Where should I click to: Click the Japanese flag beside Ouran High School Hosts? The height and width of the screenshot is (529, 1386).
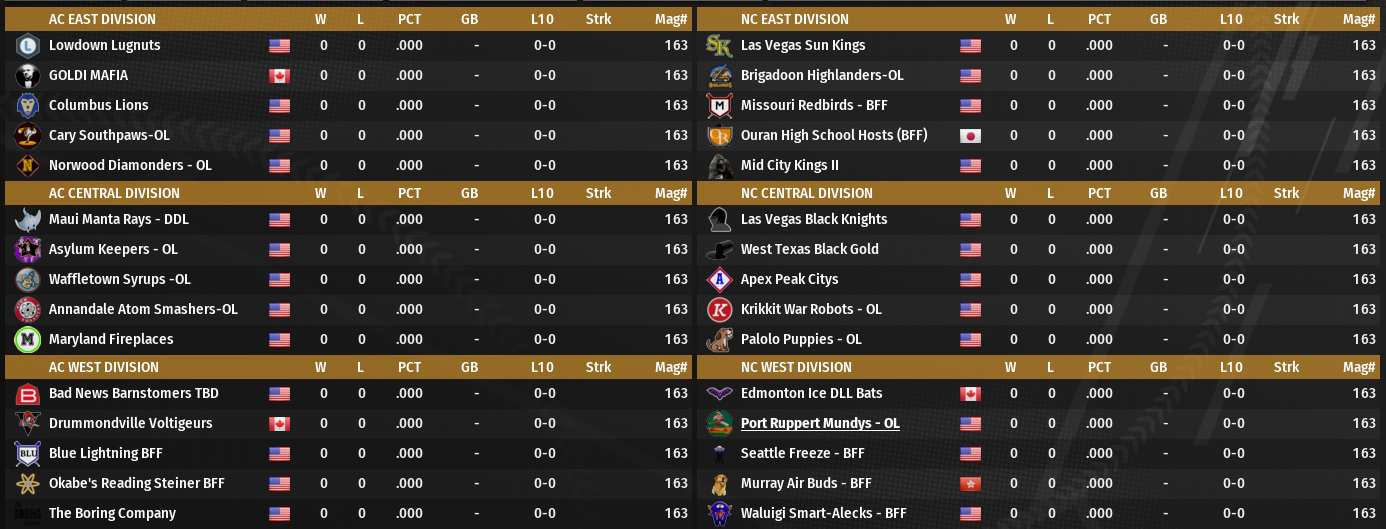click(x=970, y=136)
